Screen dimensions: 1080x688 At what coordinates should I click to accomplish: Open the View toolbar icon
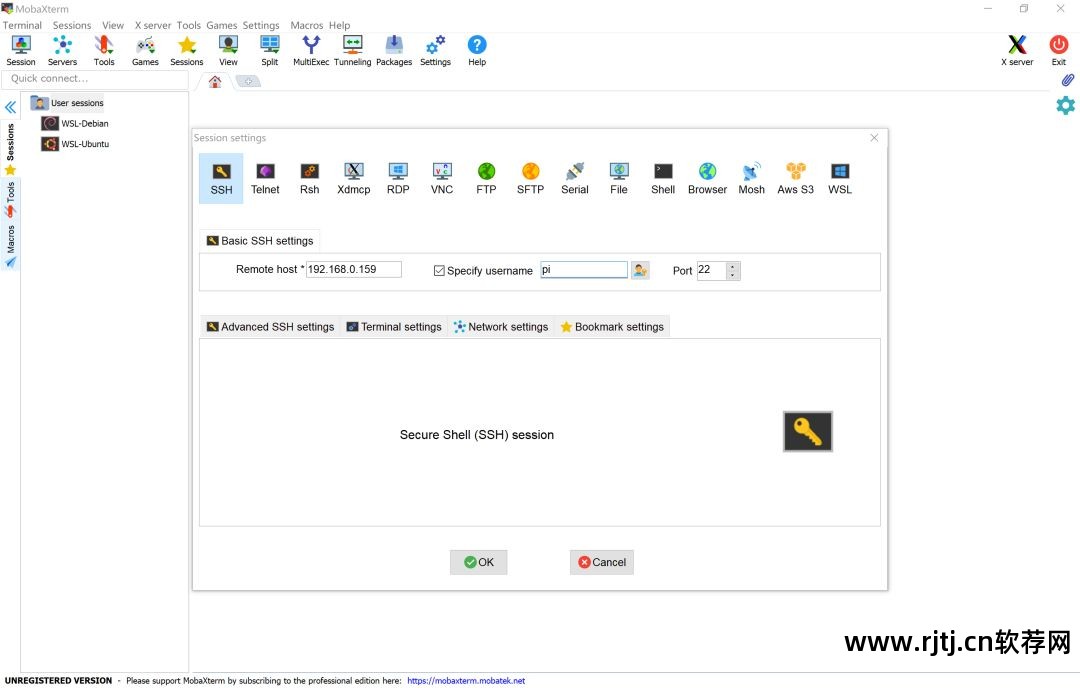(x=228, y=51)
